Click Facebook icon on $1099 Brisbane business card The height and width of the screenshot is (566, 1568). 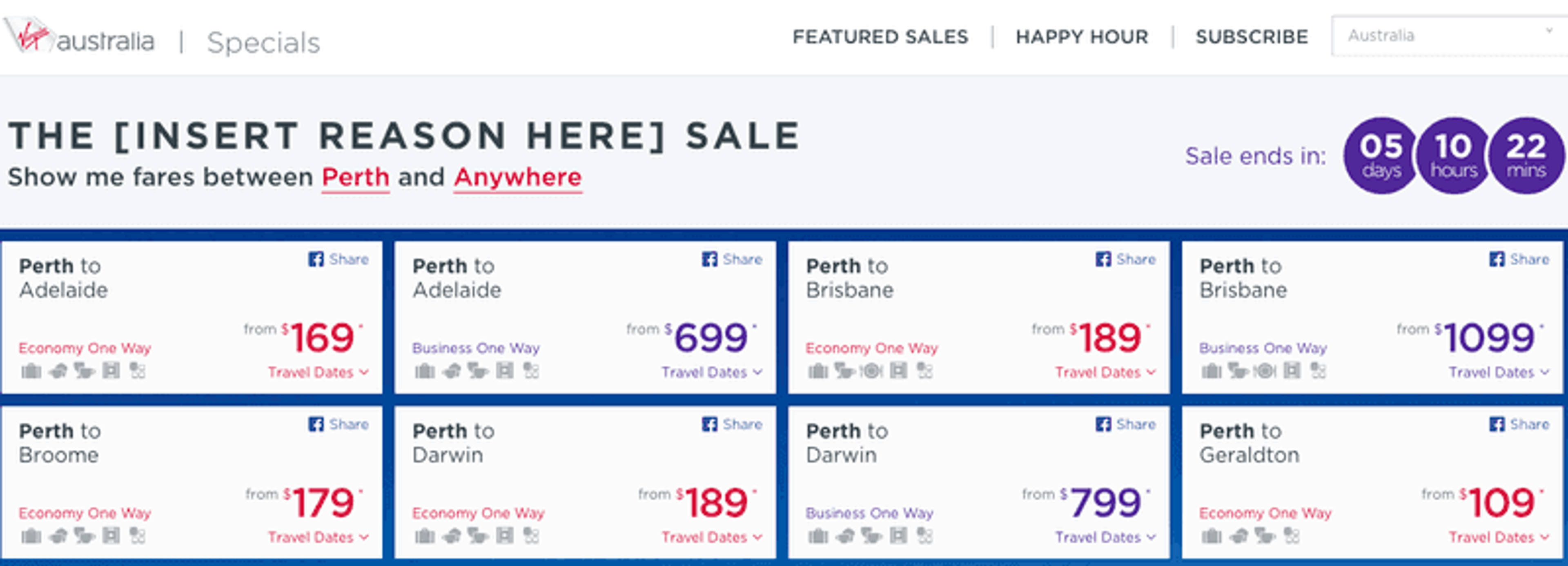(x=1496, y=259)
